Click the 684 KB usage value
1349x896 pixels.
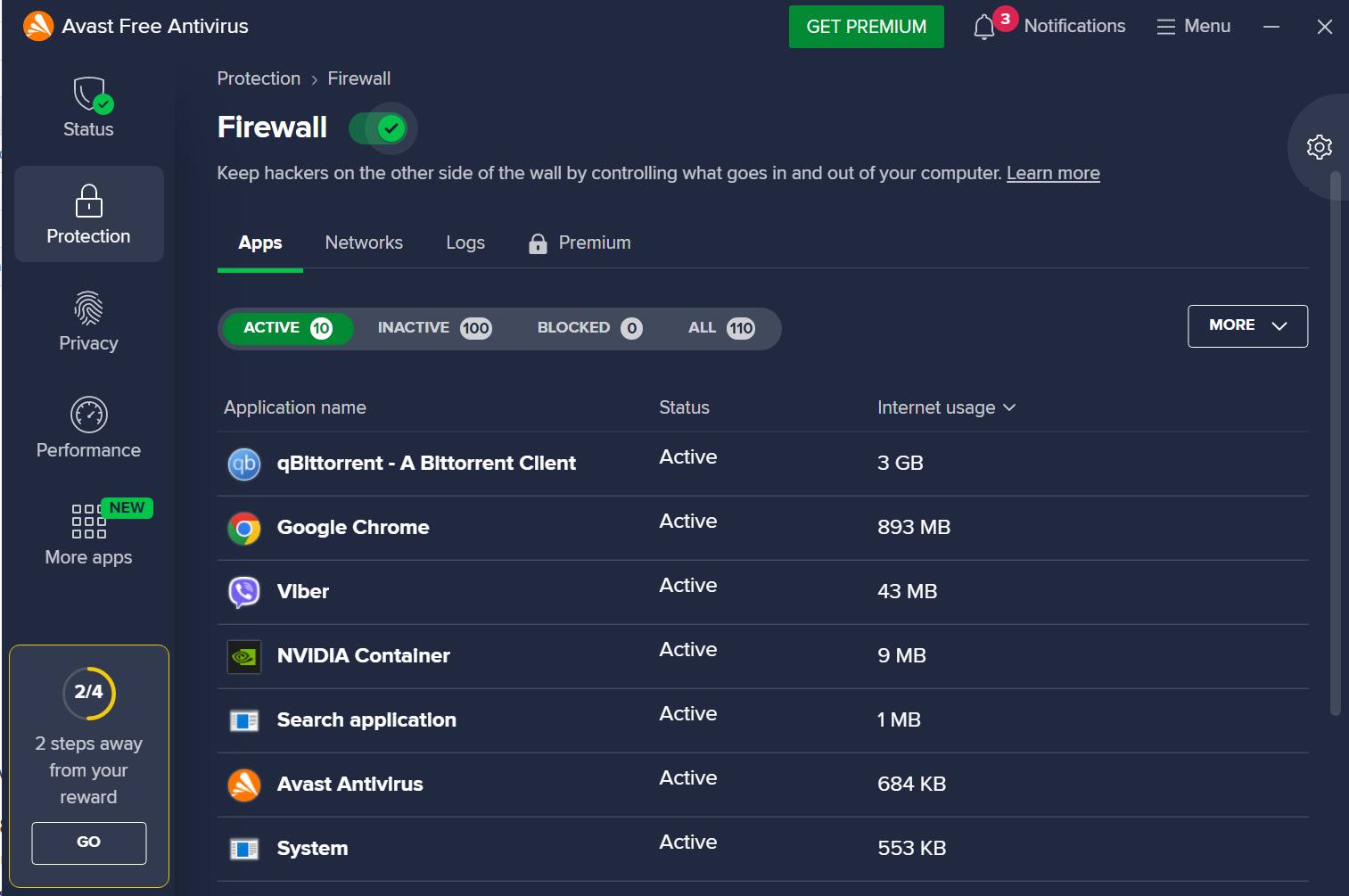click(911, 785)
